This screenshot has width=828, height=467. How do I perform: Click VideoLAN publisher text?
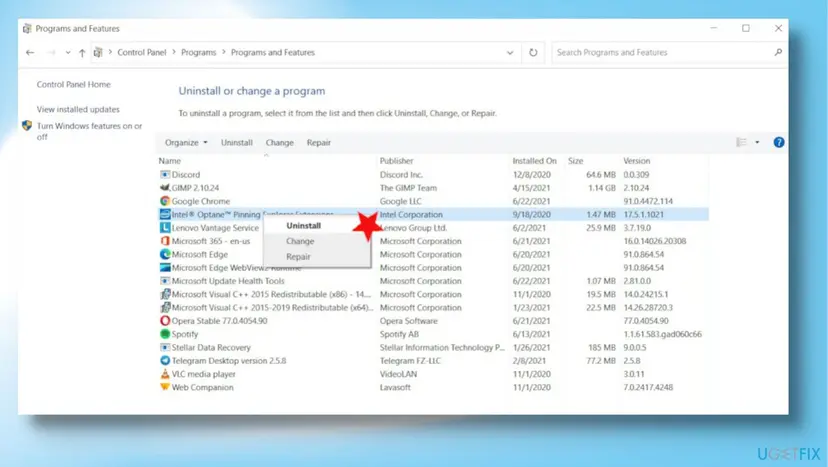coord(398,373)
